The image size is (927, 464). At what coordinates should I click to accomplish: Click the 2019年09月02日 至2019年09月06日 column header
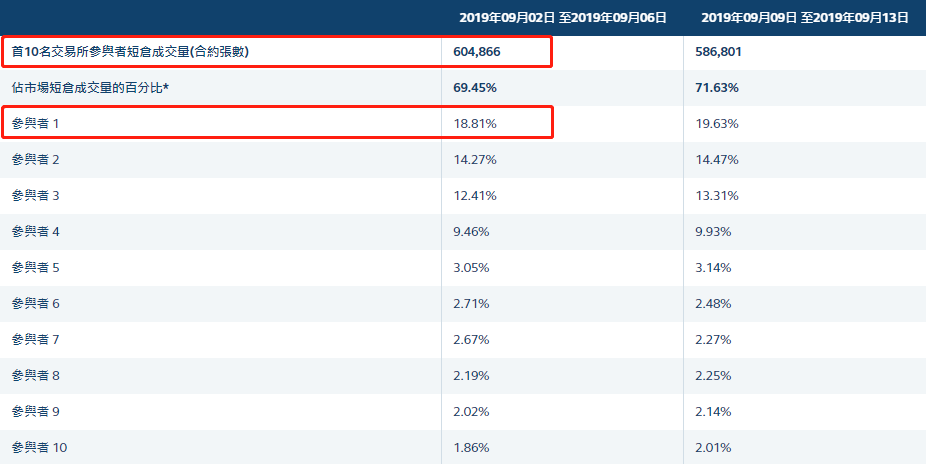pyautogui.click(x=563, y=18)
